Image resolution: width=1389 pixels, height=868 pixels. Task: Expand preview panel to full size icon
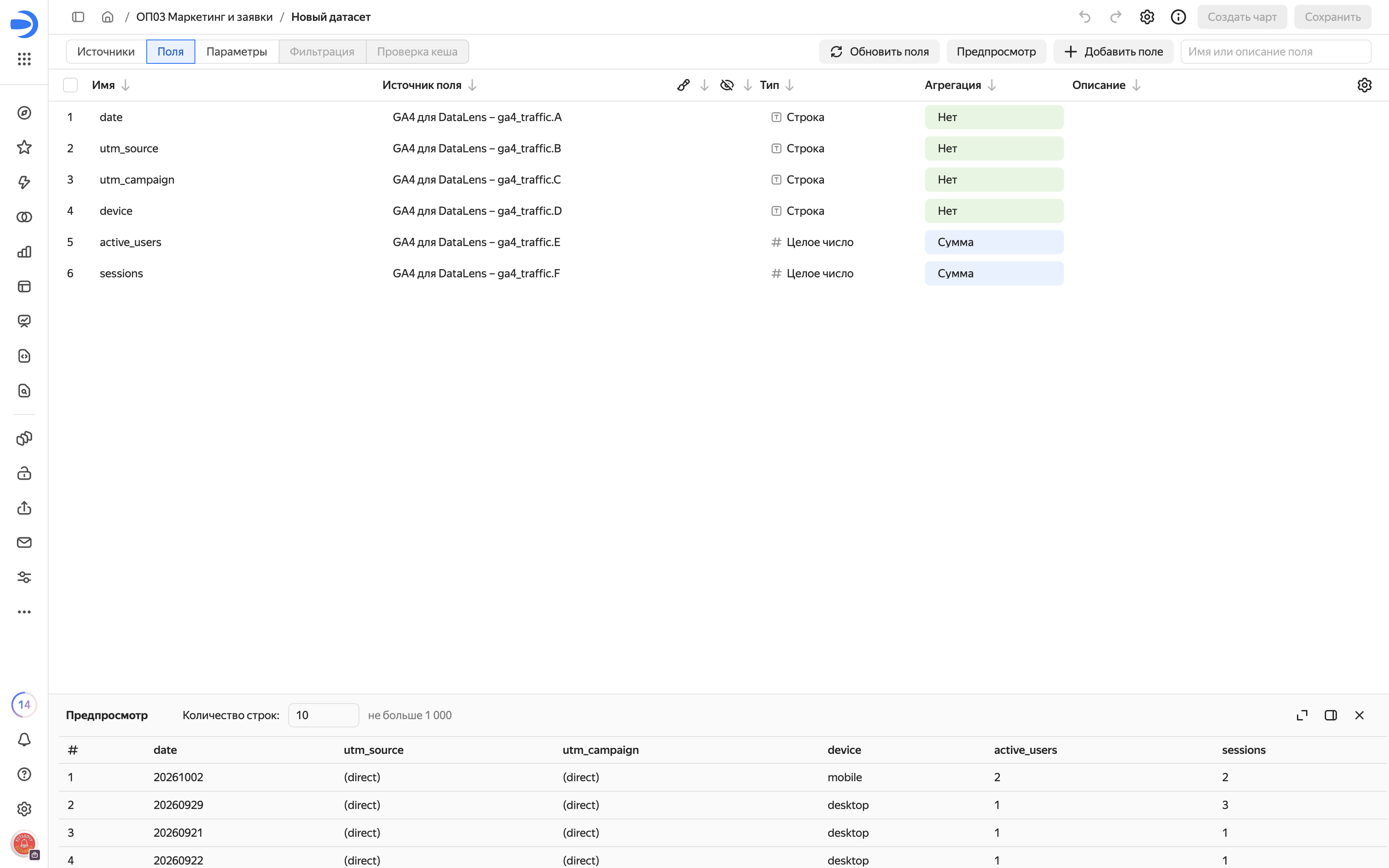[1302, 715]
